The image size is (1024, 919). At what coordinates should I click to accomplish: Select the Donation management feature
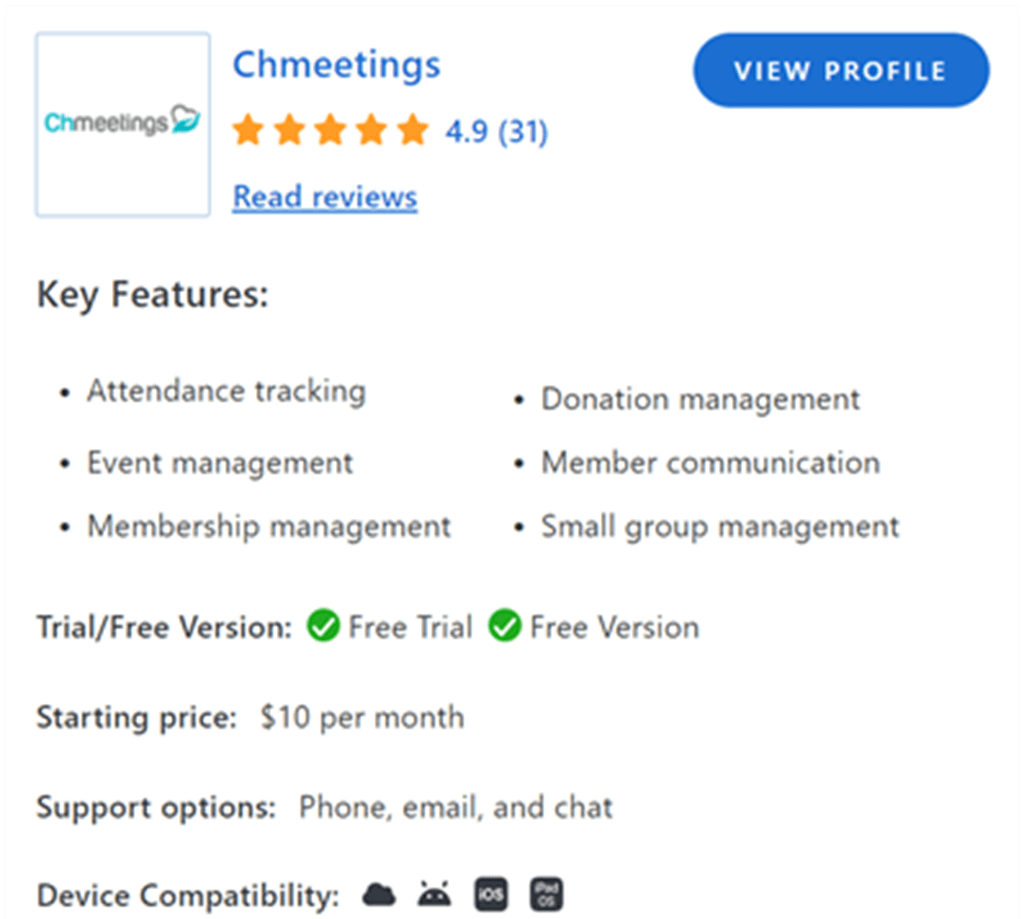pyautogui.click(x=701, y=399)
